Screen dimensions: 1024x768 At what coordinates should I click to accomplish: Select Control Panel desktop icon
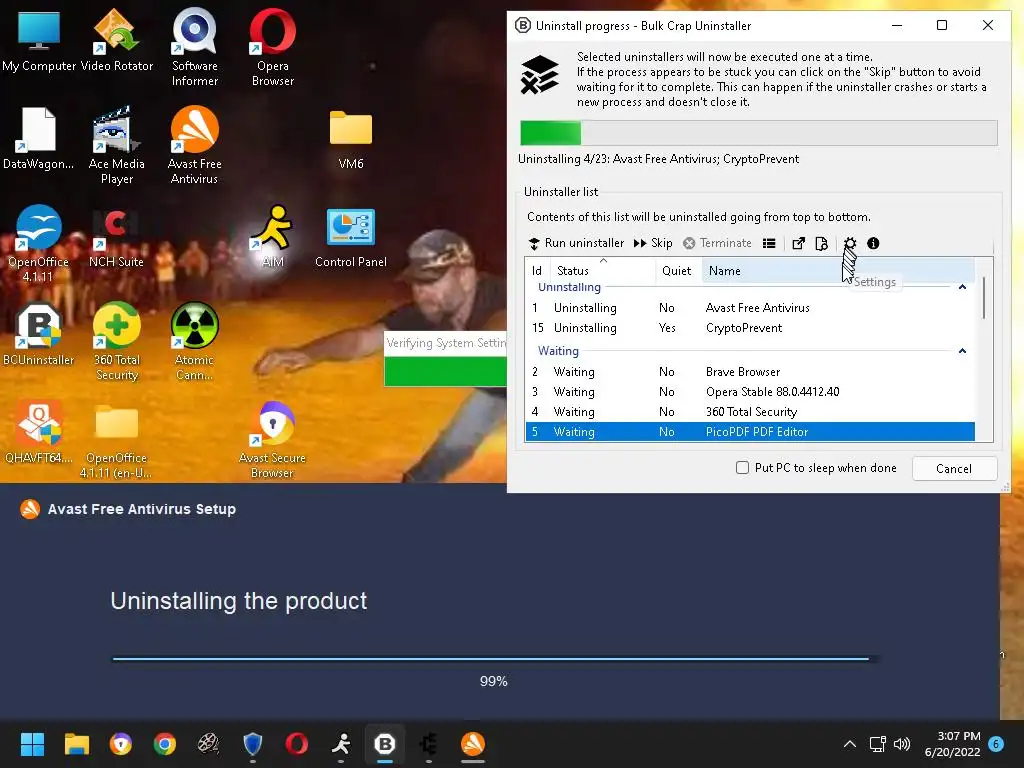click(x=351, y=236)
